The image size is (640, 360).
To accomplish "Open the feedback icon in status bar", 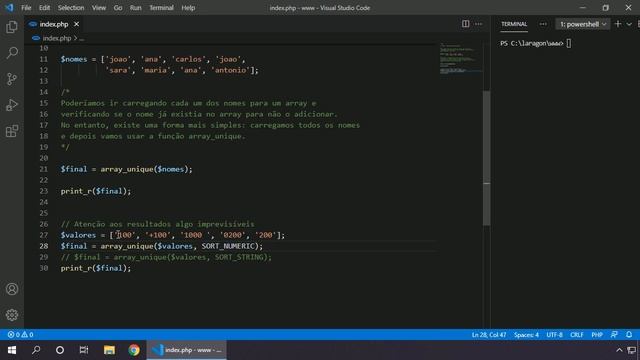I will tap(614, 335).
